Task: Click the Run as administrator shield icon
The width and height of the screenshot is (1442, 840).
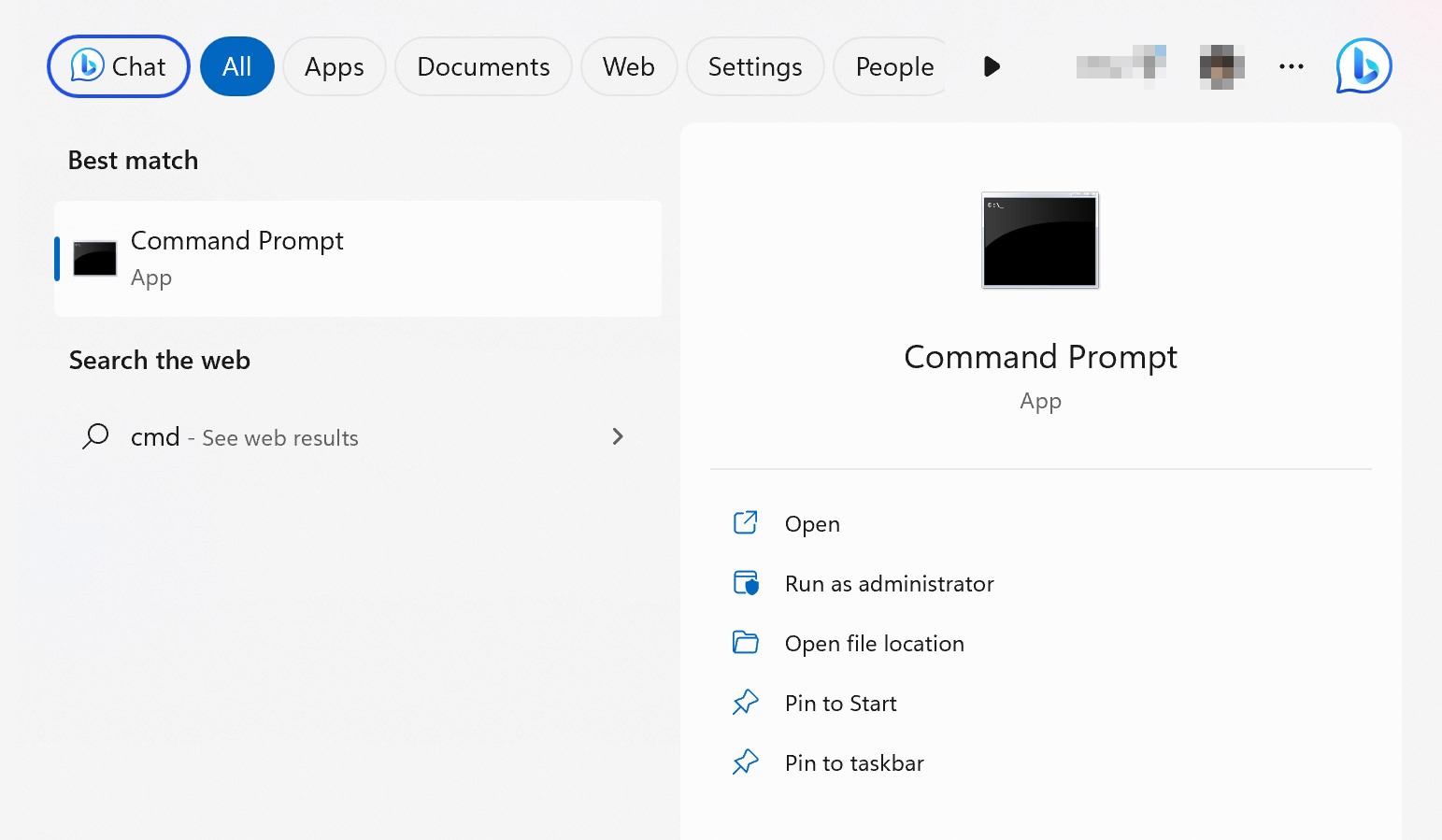Action: [746, 583]
